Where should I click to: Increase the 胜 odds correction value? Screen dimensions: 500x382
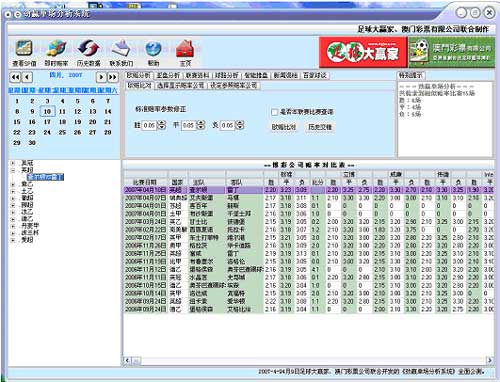pyautogui.click(x=162, y=123)
